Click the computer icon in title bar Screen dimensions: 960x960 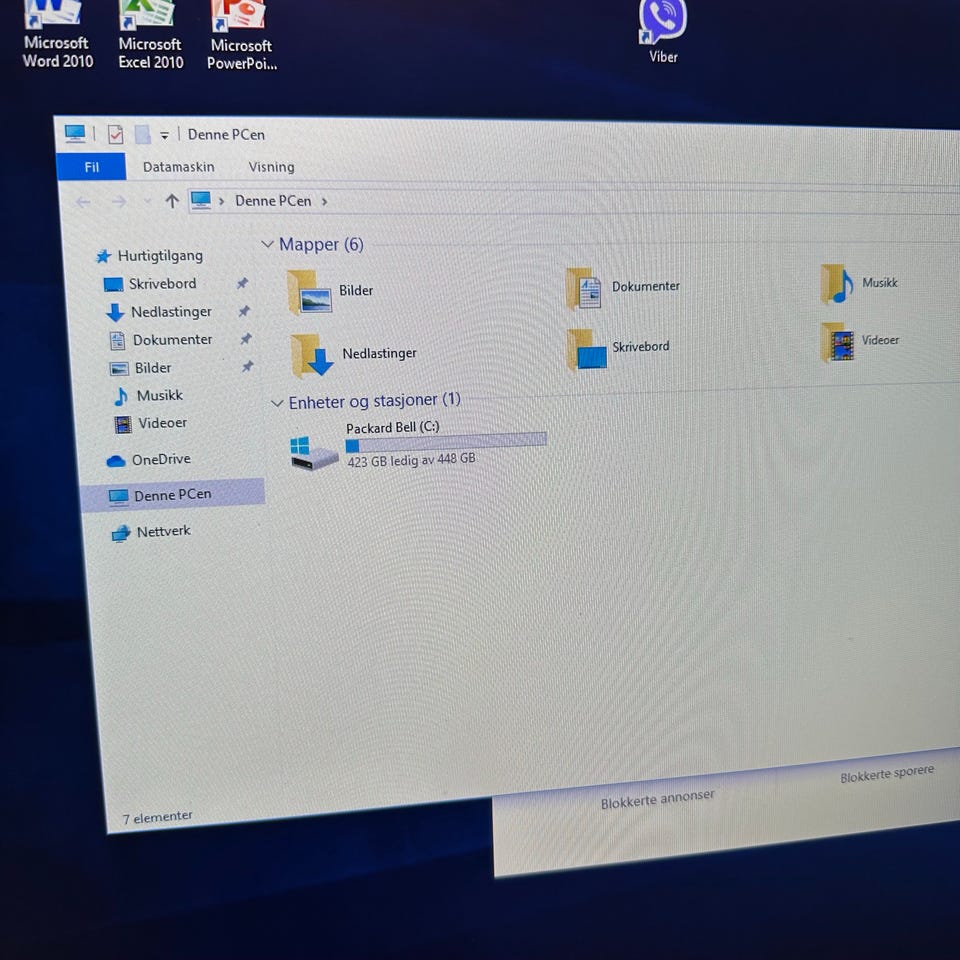coord(75,133)
